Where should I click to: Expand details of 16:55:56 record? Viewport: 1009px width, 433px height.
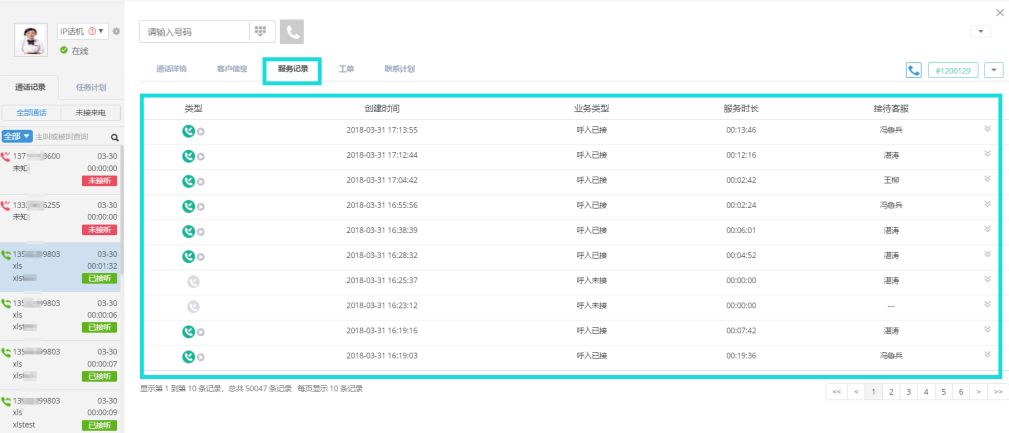(987, 203)
